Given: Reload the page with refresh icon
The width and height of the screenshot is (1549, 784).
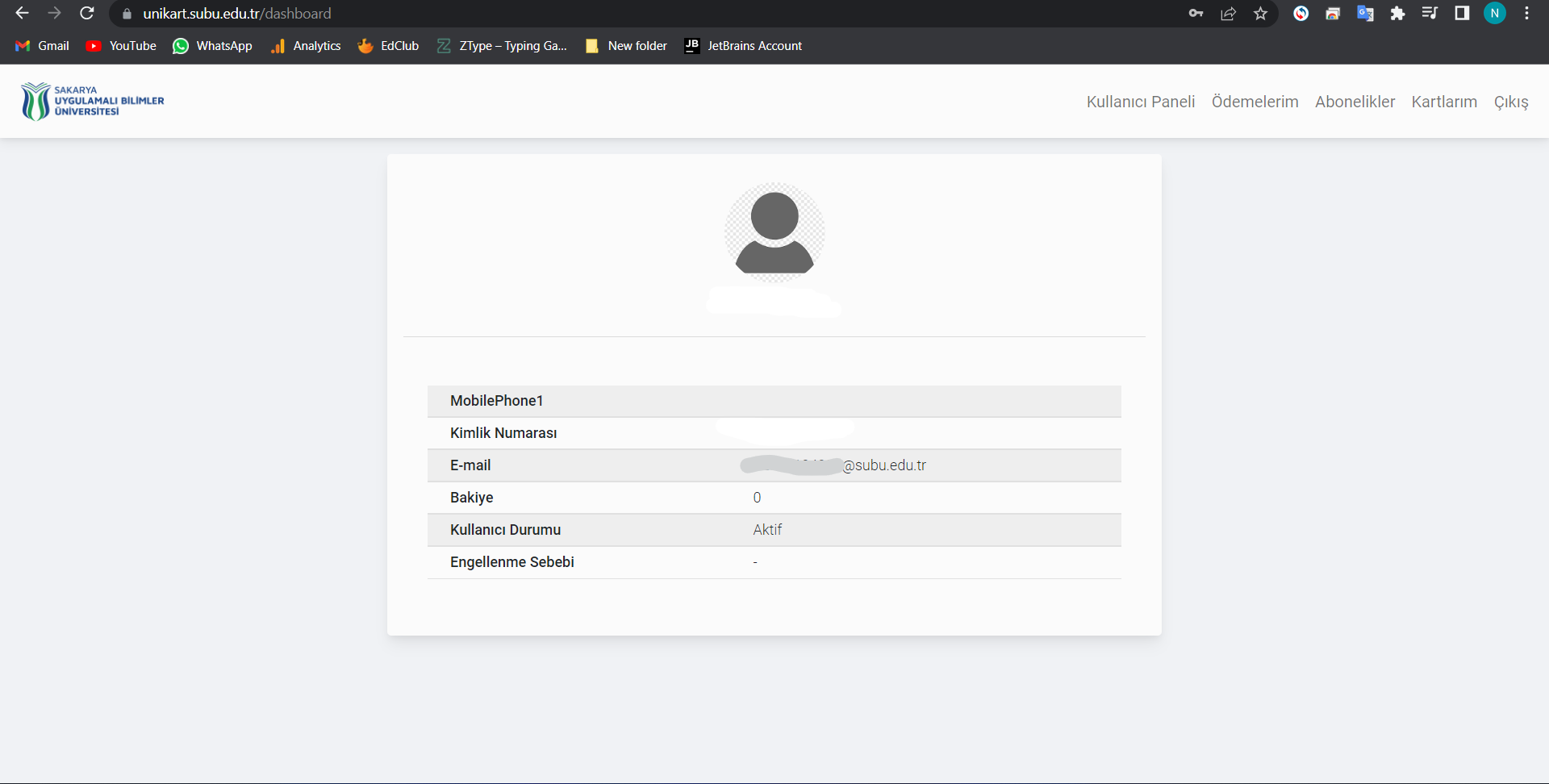Looking at the screenshot, I should pyautogui.click(x=87, y=14).
